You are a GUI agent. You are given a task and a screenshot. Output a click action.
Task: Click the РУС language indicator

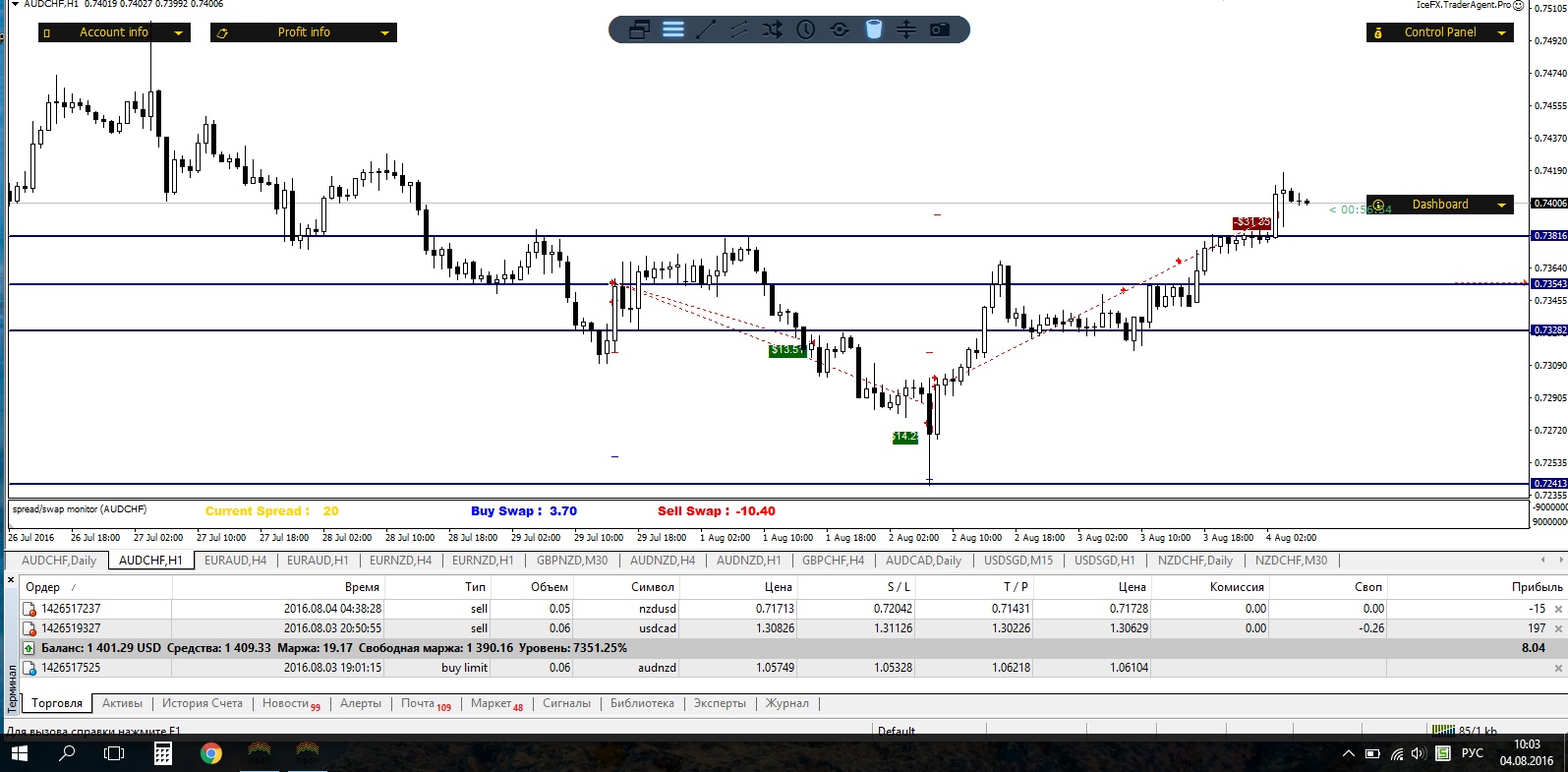pos(1472,754)
